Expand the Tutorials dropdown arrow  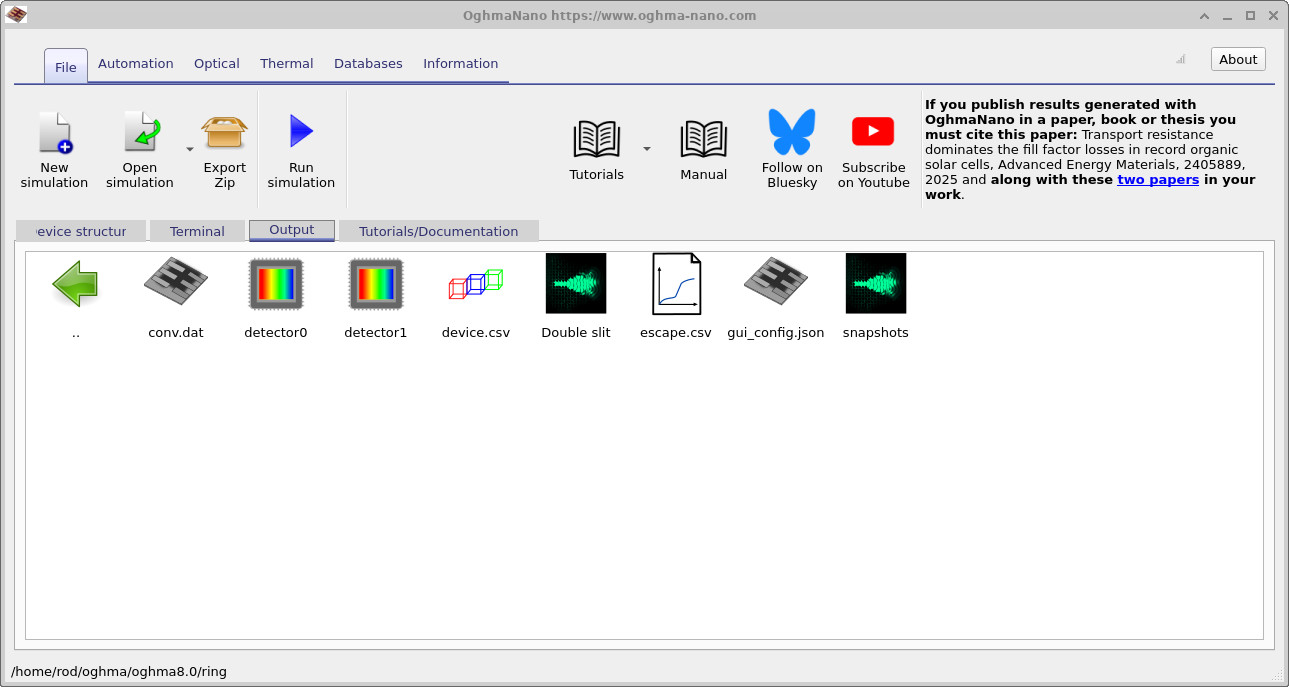(x=645, y=146)
